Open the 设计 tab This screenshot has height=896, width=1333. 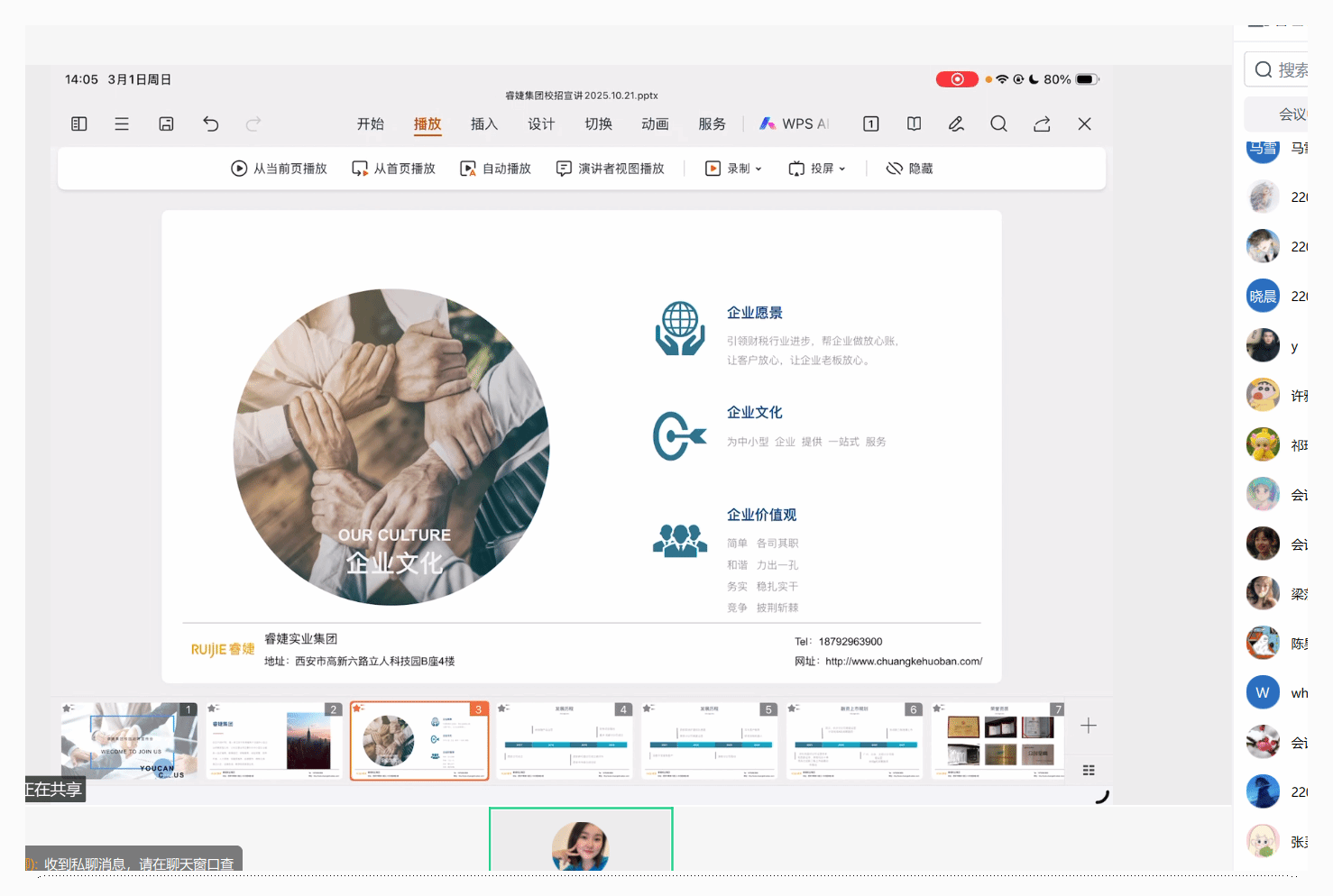(541, 124)
